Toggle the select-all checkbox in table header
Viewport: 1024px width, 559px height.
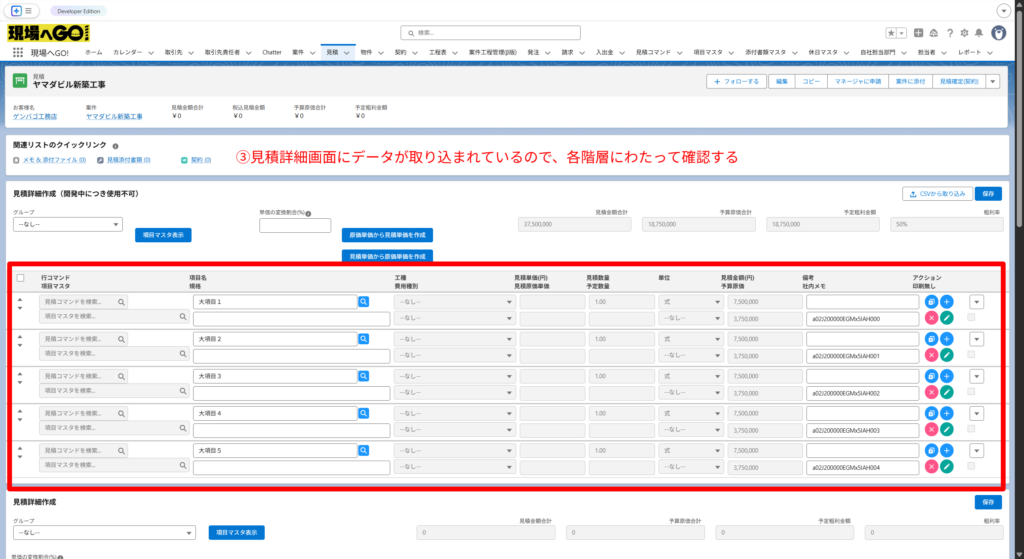[21, 278]
